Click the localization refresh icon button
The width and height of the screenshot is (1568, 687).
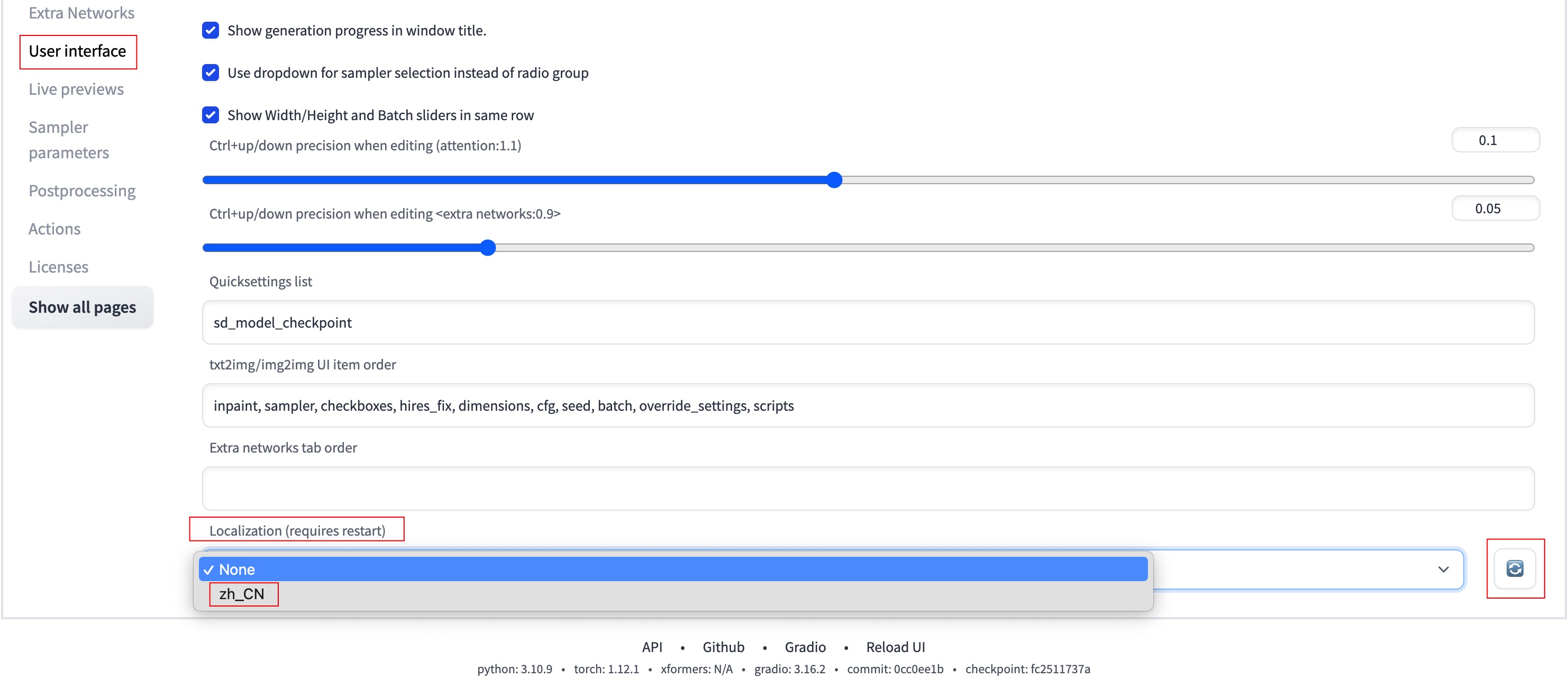coord(1515,568)
